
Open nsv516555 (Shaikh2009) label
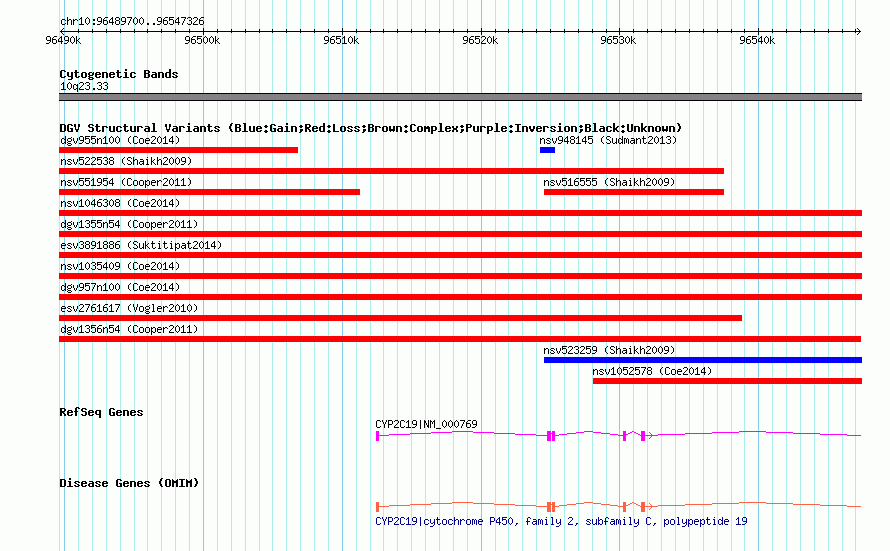point(609,182)
